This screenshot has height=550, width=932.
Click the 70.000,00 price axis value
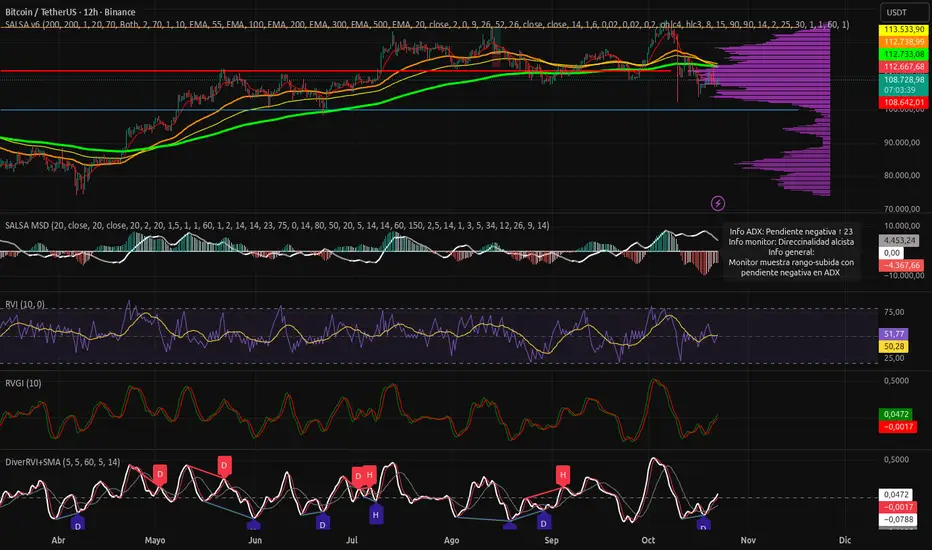tap(903, 209)
